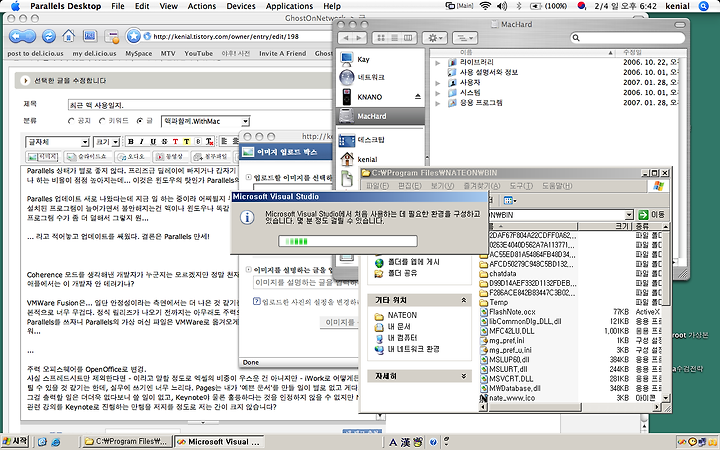Open the 도구(T) menu in Explorer
Viewport: 720px width, 450px height.
pos(521,186)
